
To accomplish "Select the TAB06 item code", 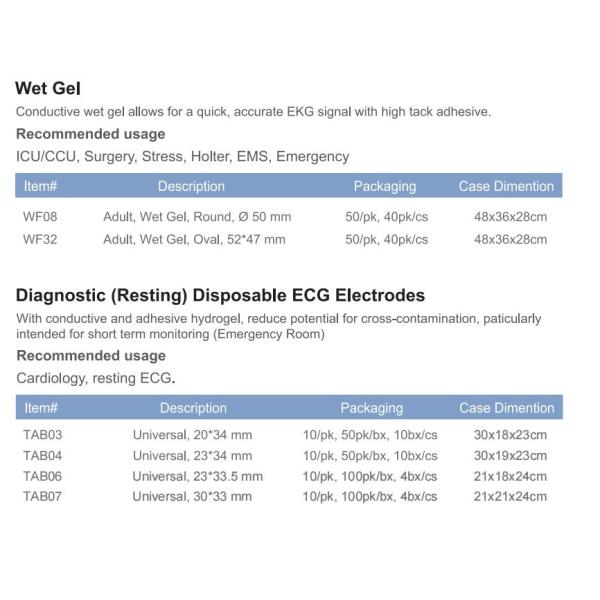I will [42, 476].
